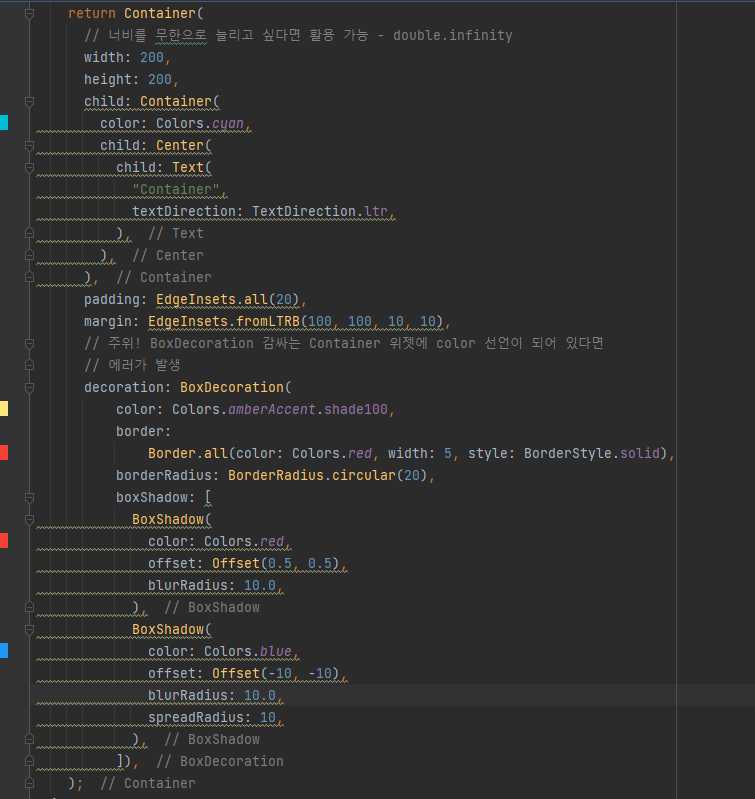755x799 pixels.
Task: Click the 'border:' parameter name
Action: [144, 431]
